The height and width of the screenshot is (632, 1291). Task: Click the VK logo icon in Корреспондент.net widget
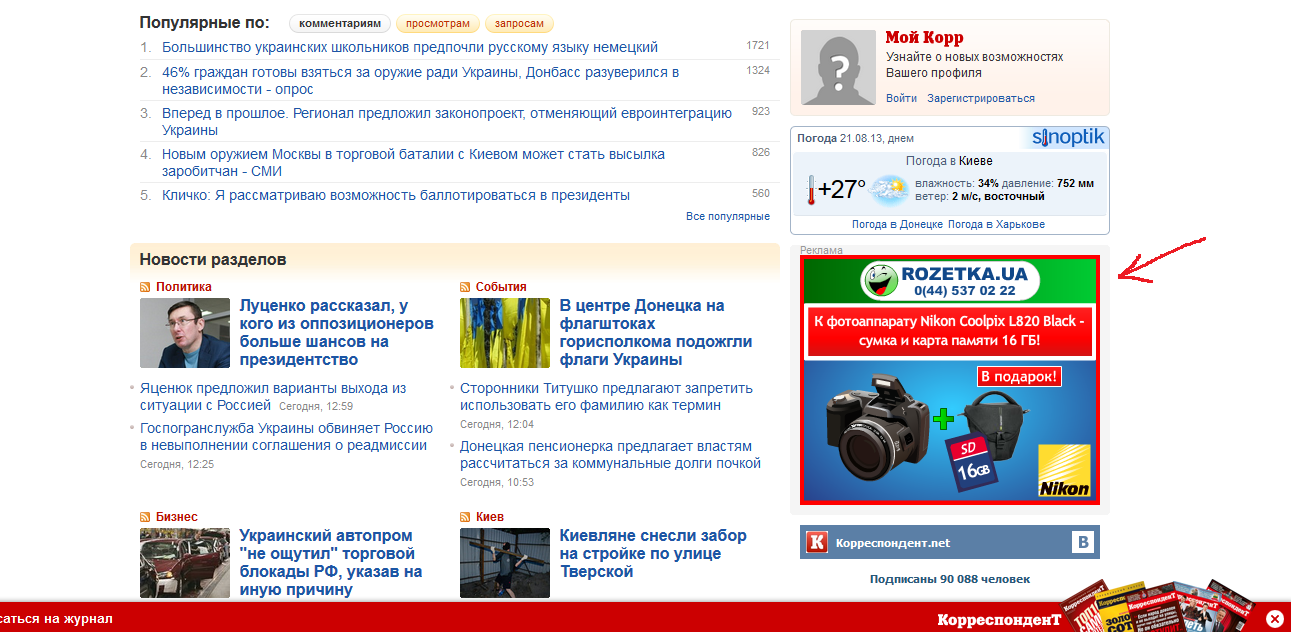1083,542
